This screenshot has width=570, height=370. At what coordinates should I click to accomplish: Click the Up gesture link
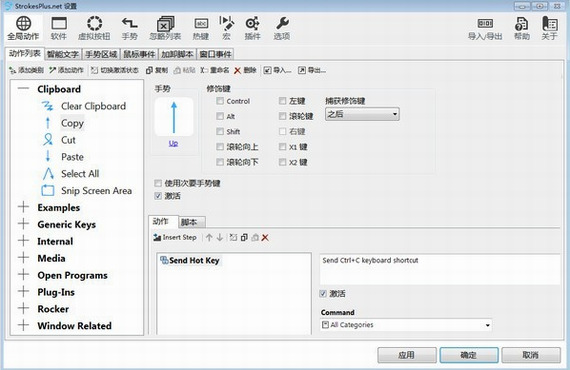point(173,143)
